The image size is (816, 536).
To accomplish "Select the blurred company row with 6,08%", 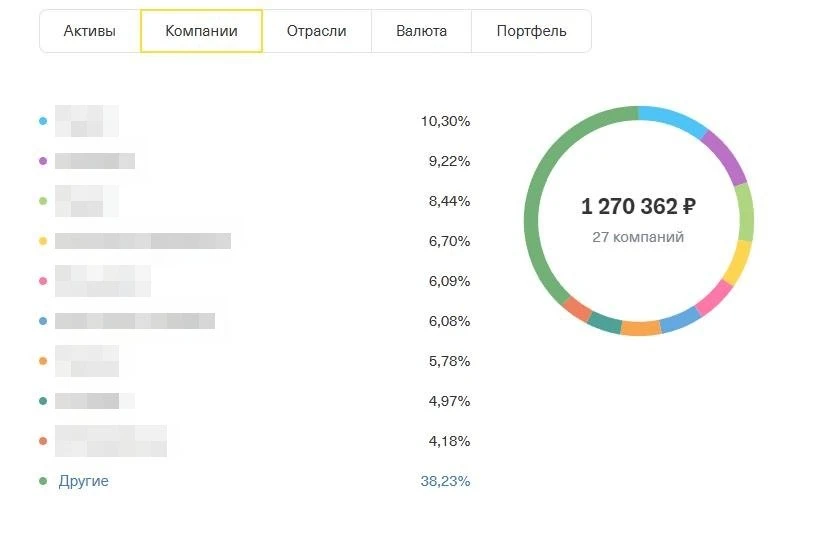I will 254,321.
